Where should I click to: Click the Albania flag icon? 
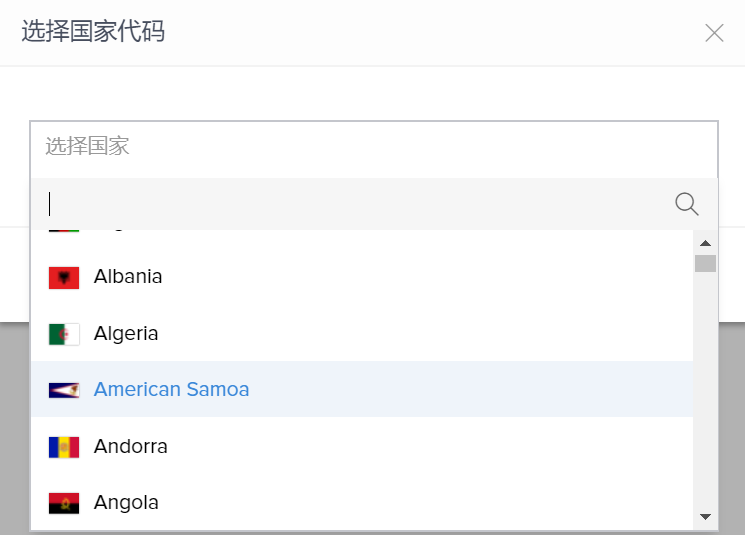tap(63, 277)
